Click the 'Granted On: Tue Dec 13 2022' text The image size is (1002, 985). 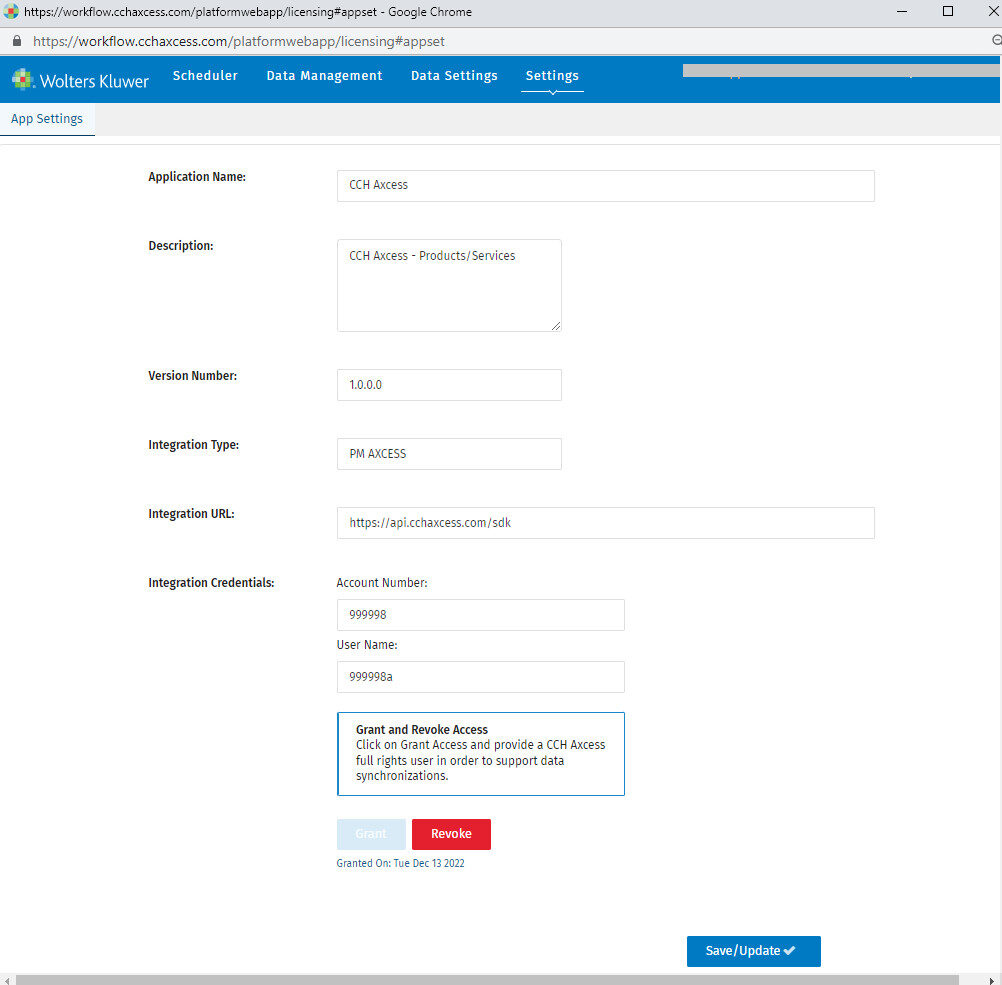(x=400, y=864)
